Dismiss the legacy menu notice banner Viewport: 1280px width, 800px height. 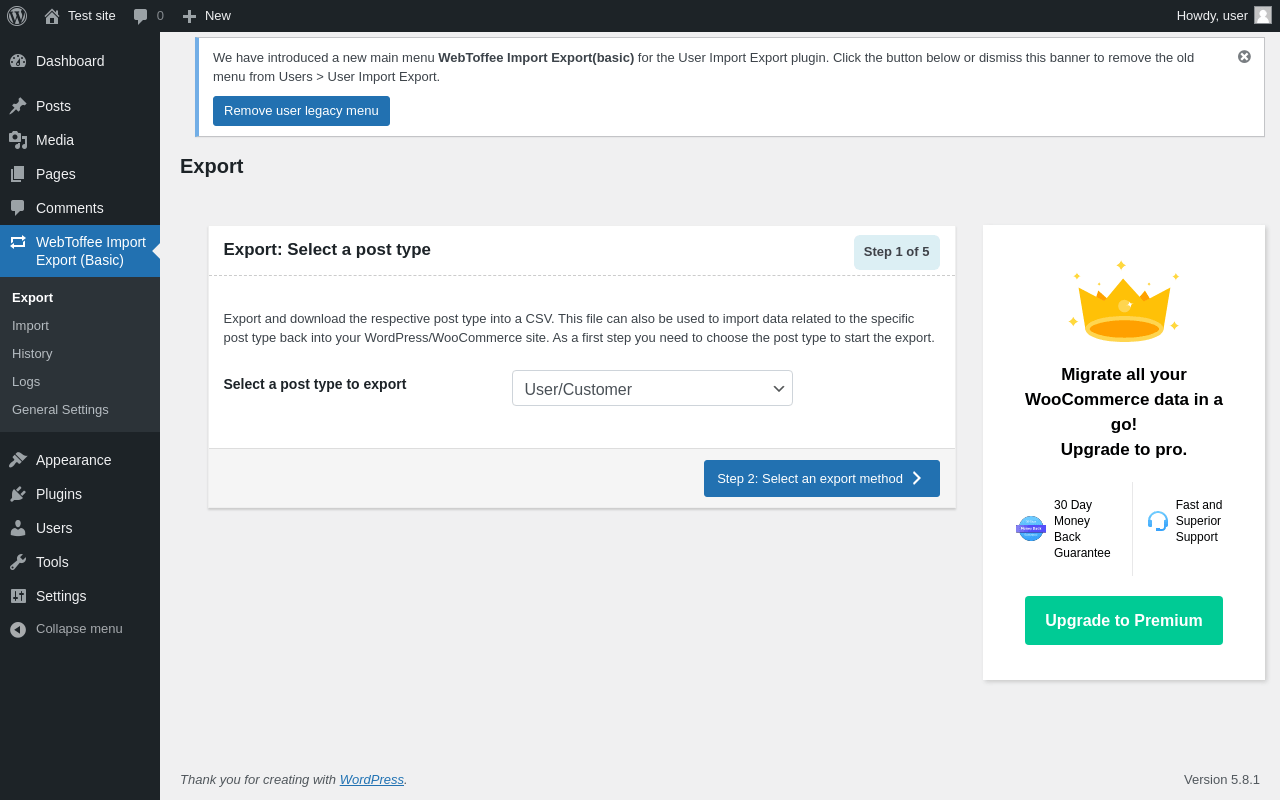[x=1244, y=57]
